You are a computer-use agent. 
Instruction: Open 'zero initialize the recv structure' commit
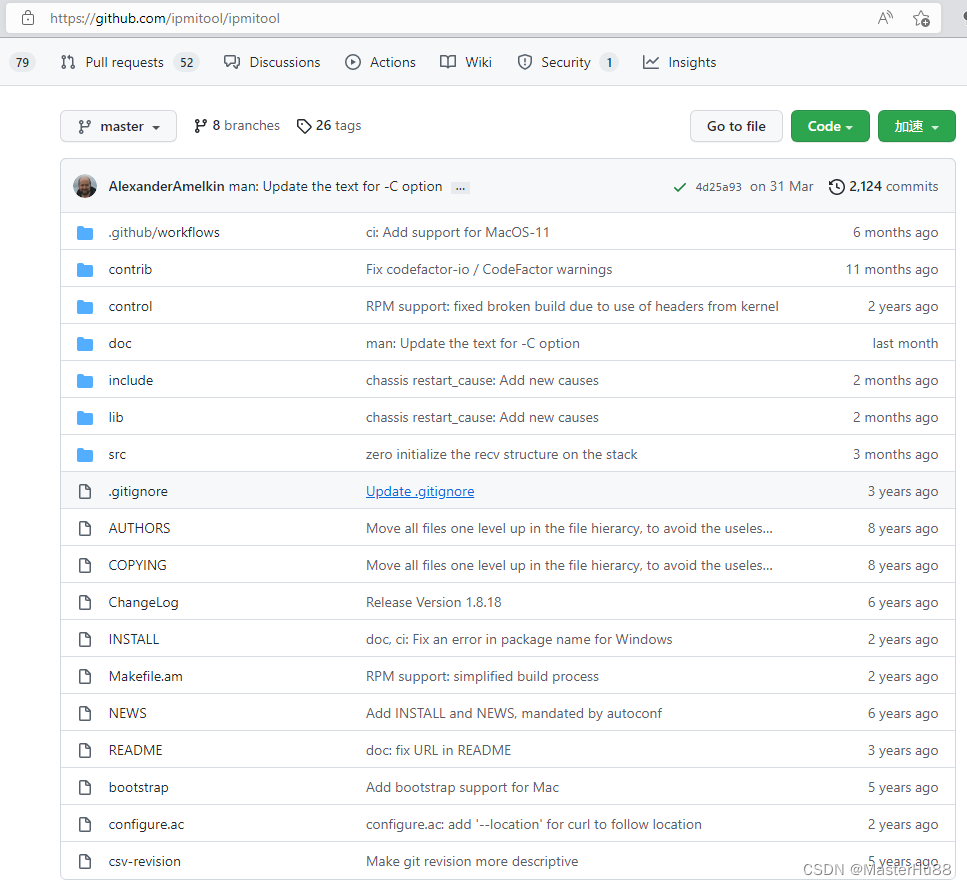tap(501, 455)
